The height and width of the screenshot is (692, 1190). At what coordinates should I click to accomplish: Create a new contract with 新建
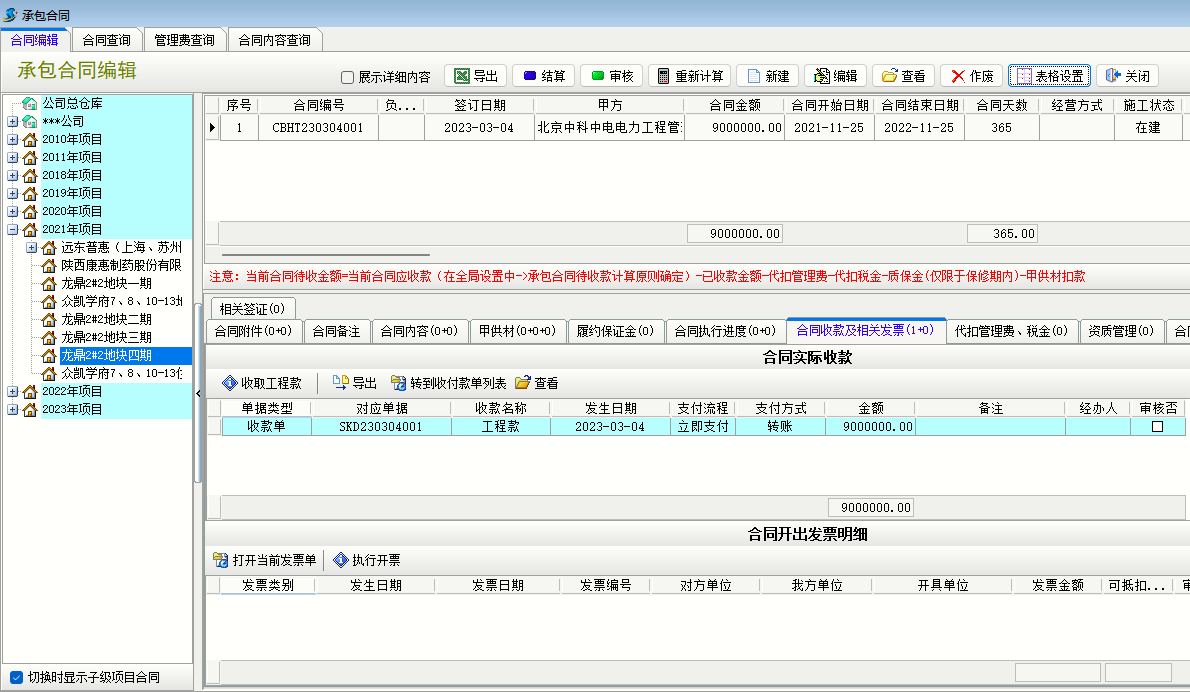pyautogui.click(x=767, y=76)
